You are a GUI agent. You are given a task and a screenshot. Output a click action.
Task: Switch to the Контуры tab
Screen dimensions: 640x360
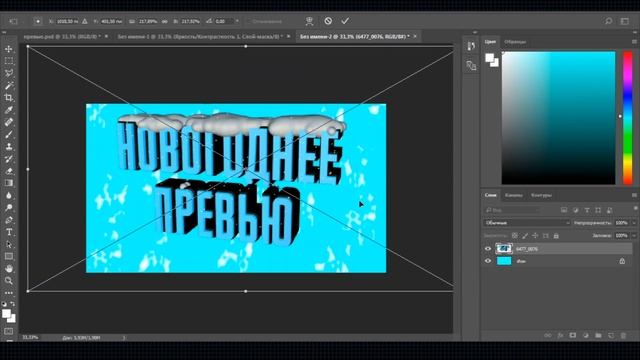pos(541,195)
